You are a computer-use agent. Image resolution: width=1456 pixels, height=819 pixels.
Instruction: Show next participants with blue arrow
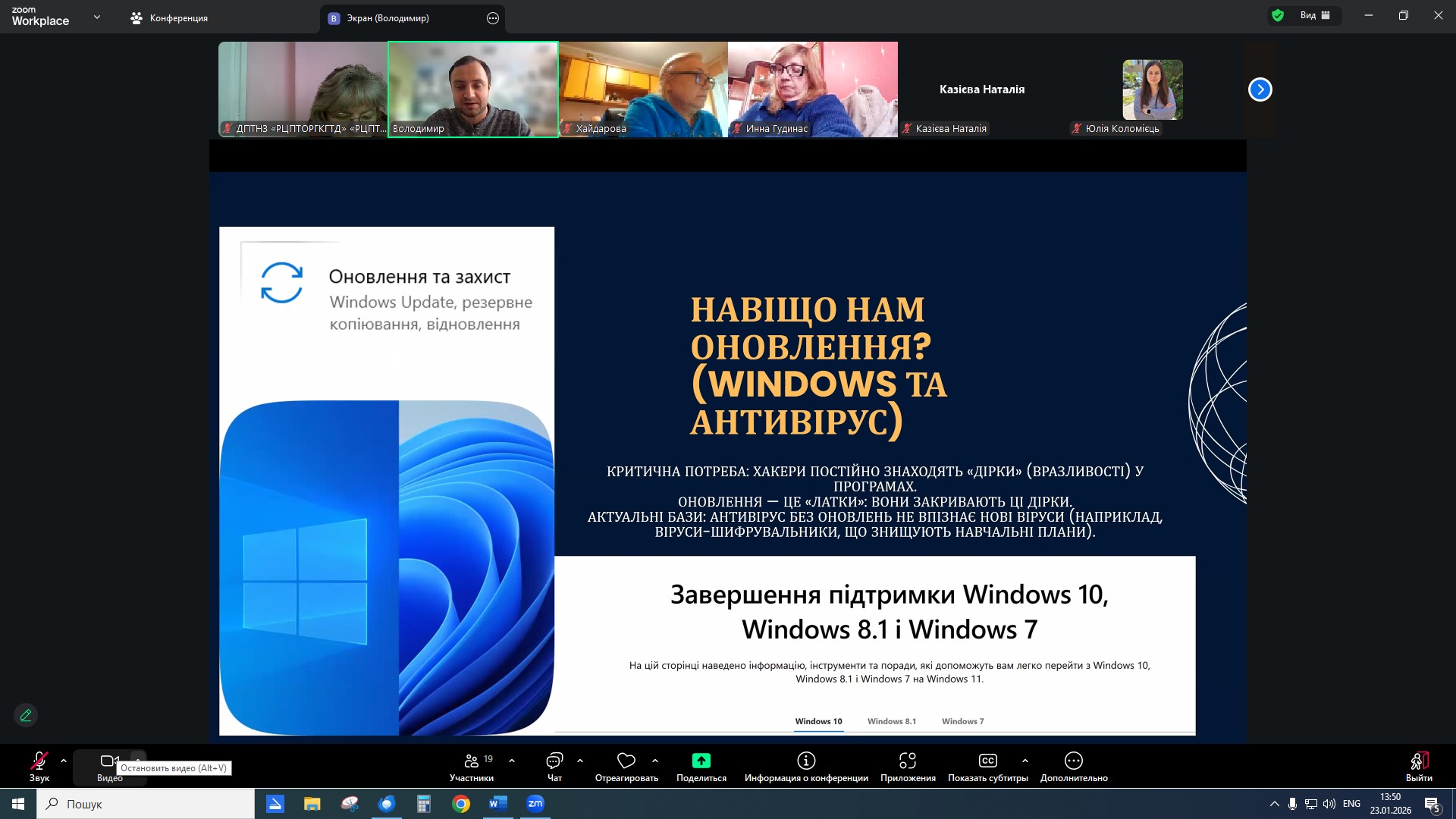point(1260,89)
